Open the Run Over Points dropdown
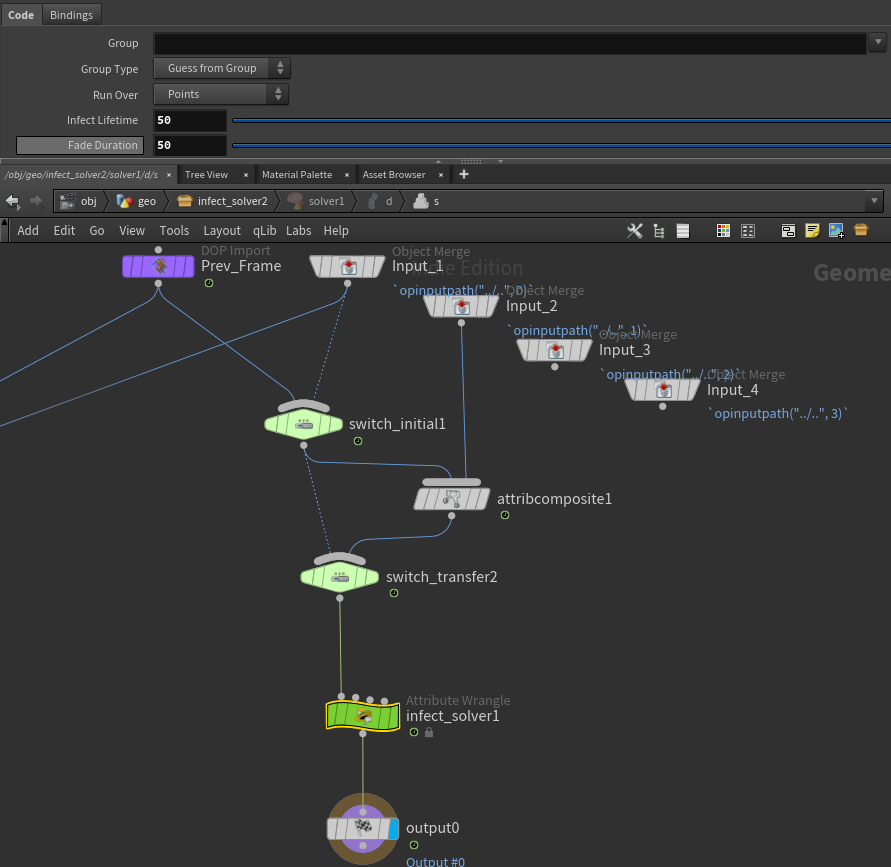Screen dimensions: 891x867 point(221,94)
